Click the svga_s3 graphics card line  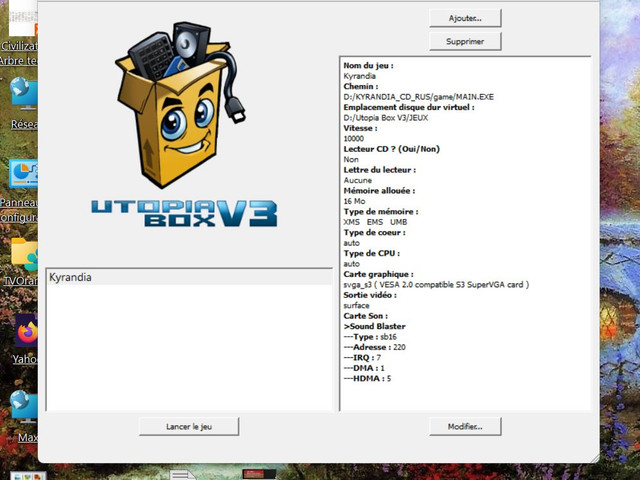pos(436,284)
